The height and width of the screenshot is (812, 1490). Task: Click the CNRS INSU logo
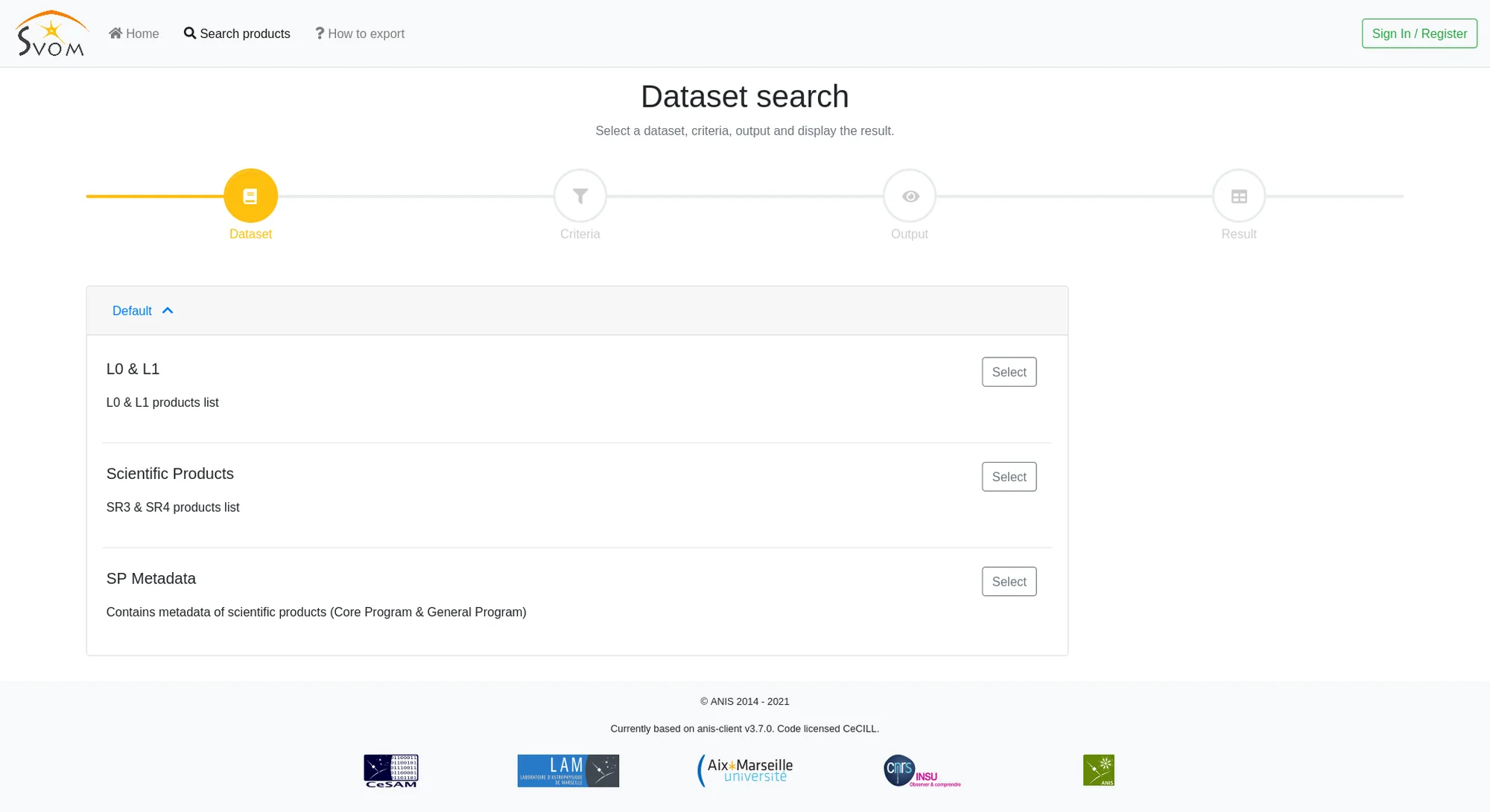click(x=922, y=771)
